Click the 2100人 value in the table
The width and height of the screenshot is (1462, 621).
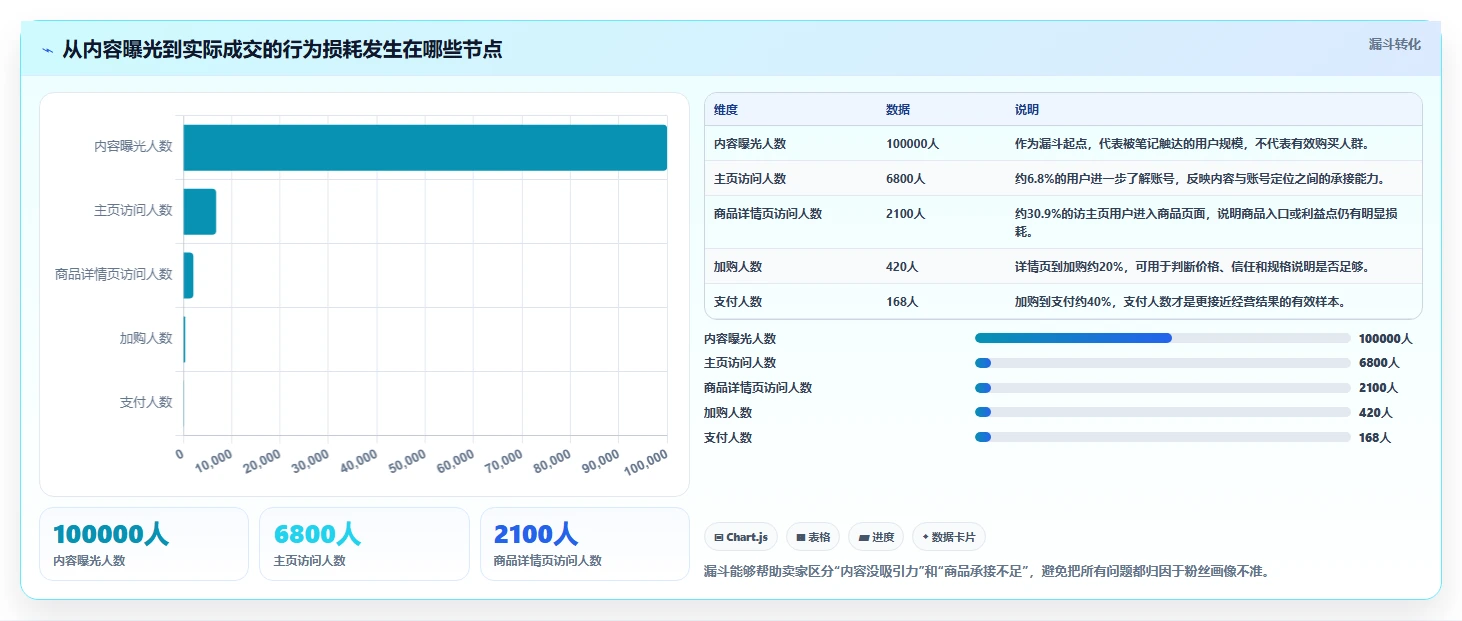(x=905, y=214)
